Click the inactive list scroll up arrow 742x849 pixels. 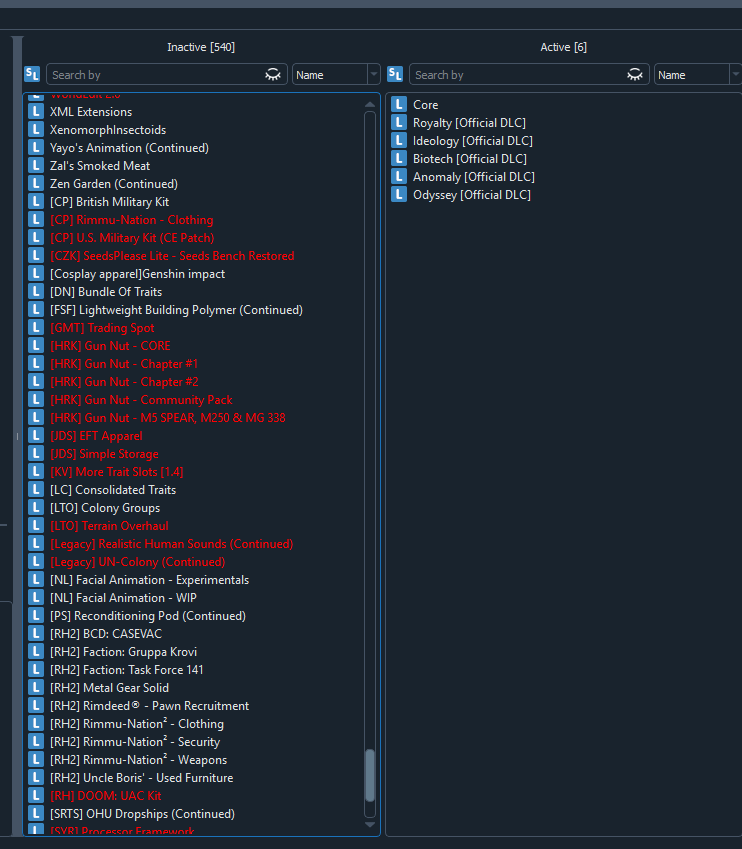370,105
